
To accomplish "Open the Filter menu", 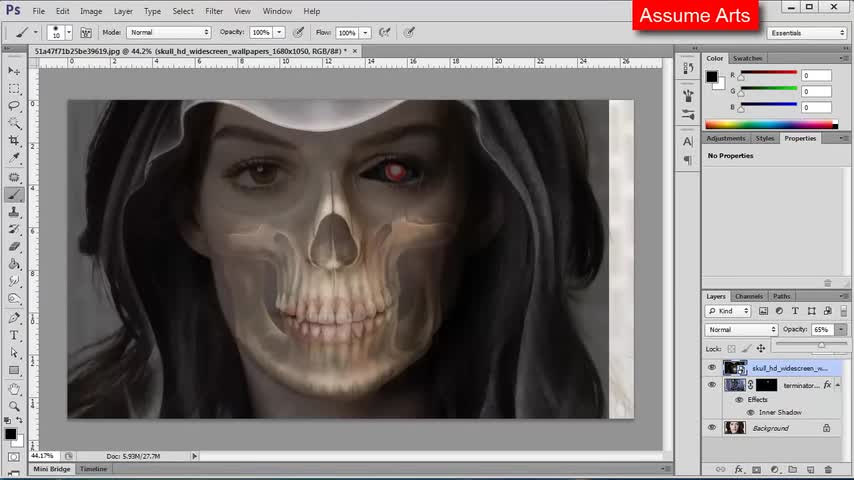I will click(214, 11).
